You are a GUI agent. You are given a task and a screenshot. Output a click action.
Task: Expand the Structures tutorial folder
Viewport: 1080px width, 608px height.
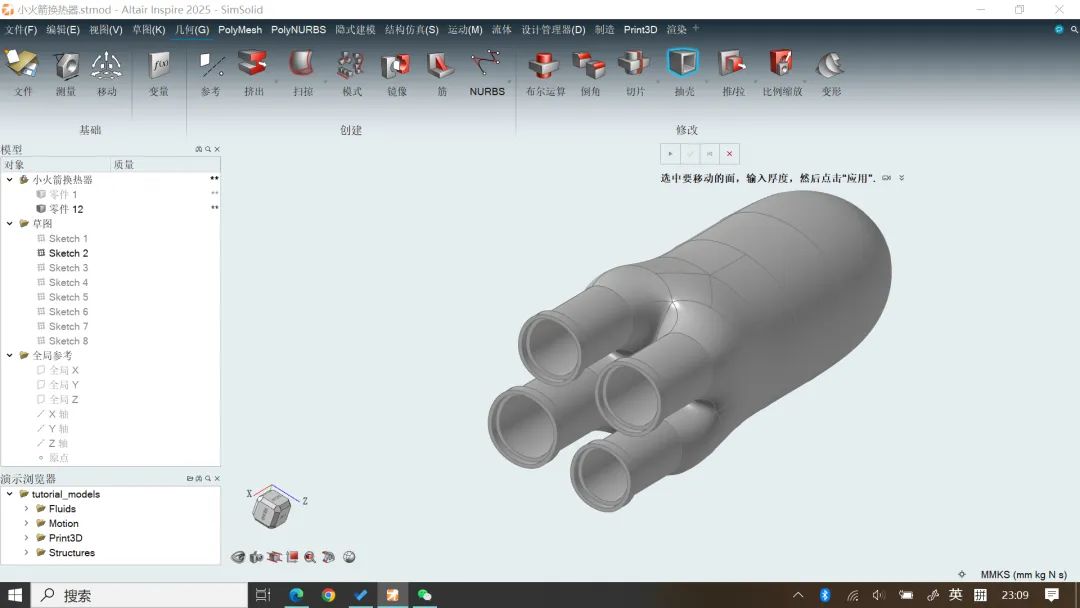point(27,553)
